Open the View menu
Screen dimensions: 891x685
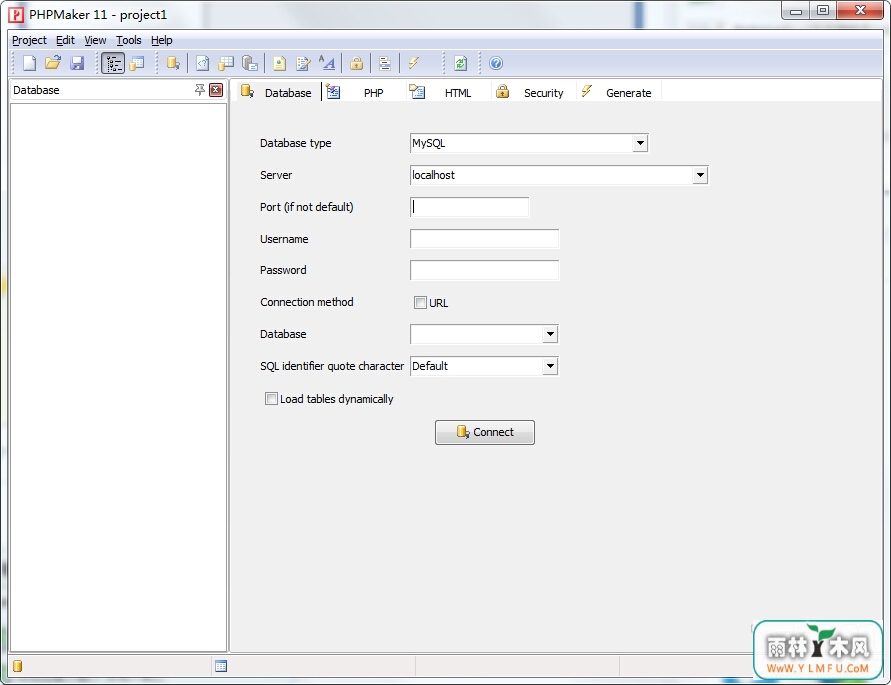95,40
